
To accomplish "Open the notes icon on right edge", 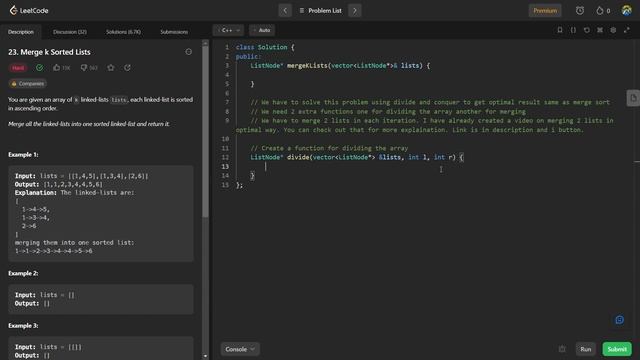I will click(x=633, y=98).
